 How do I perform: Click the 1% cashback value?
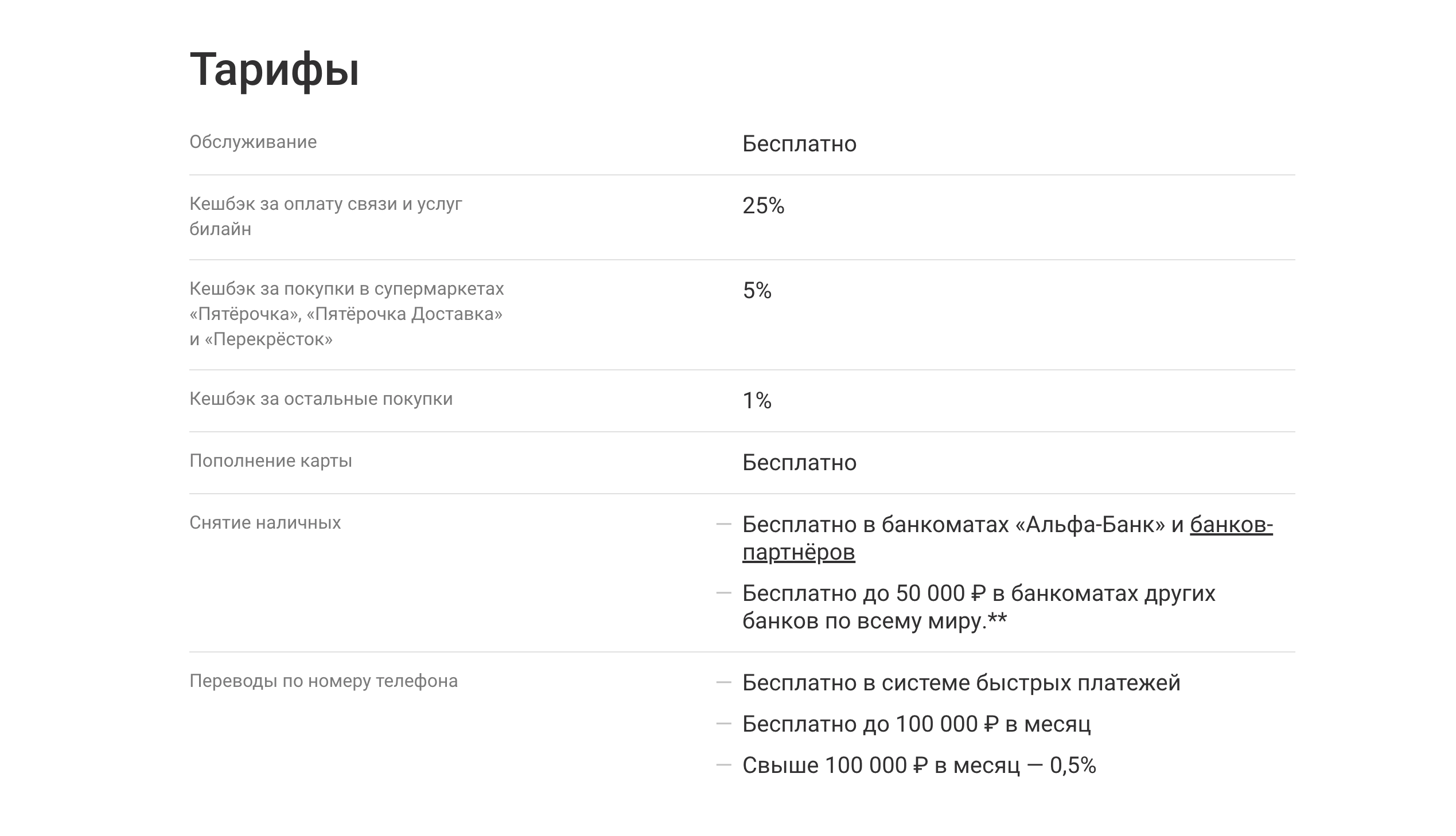(x=757, y=401)
